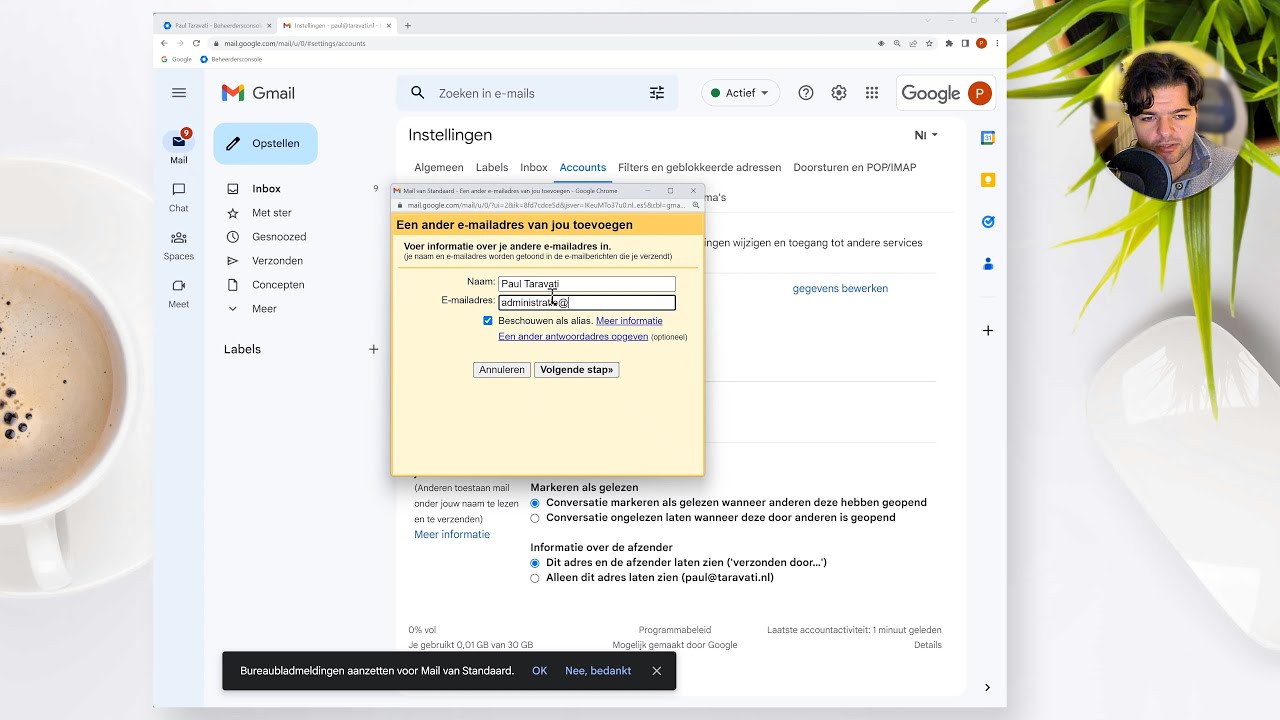Open Mail in the left rail
This screenshot has height=720, width=1280.
pyautogui.click(x=179, y=147)
